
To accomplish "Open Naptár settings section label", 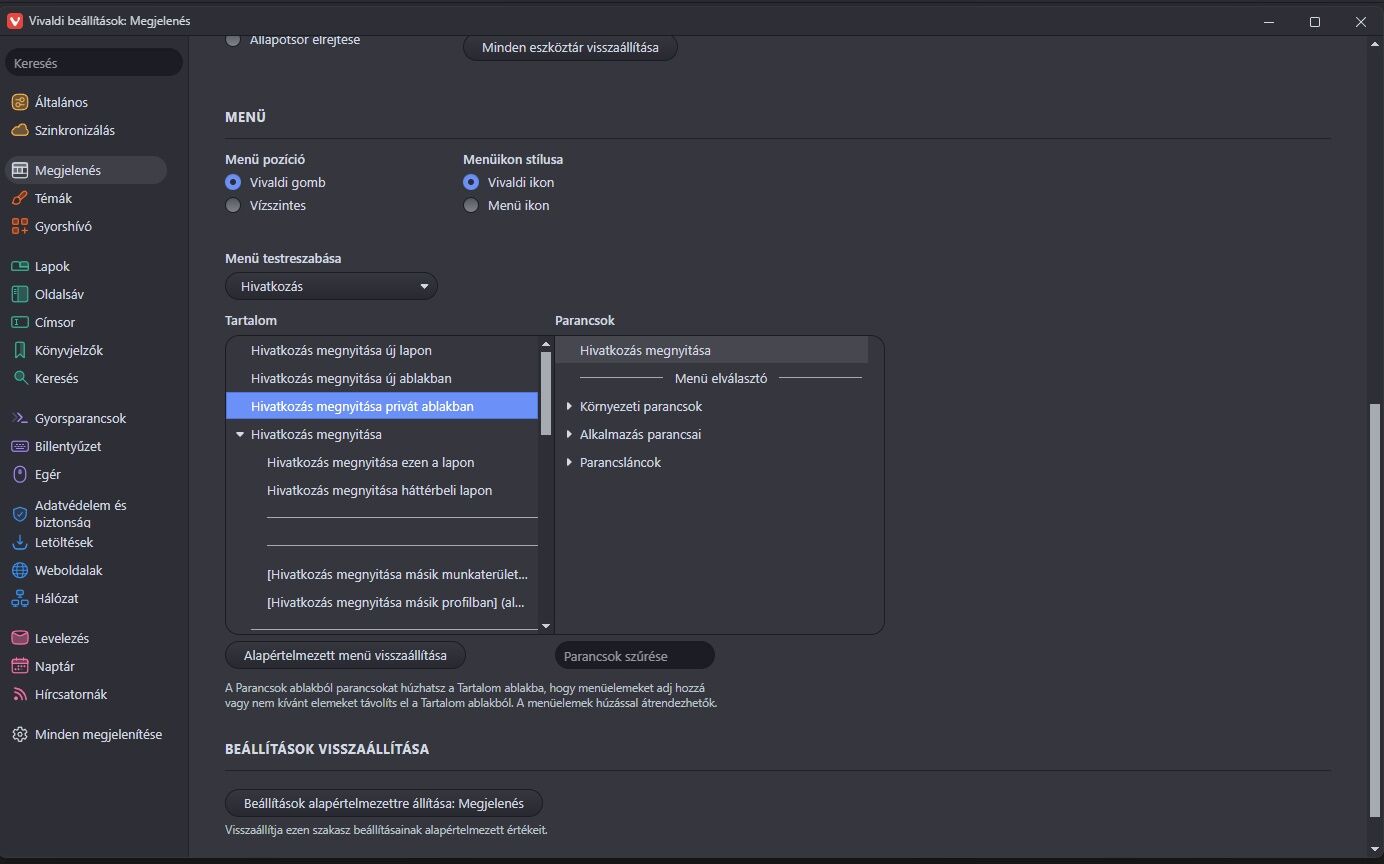I will [x=55, y=666].
